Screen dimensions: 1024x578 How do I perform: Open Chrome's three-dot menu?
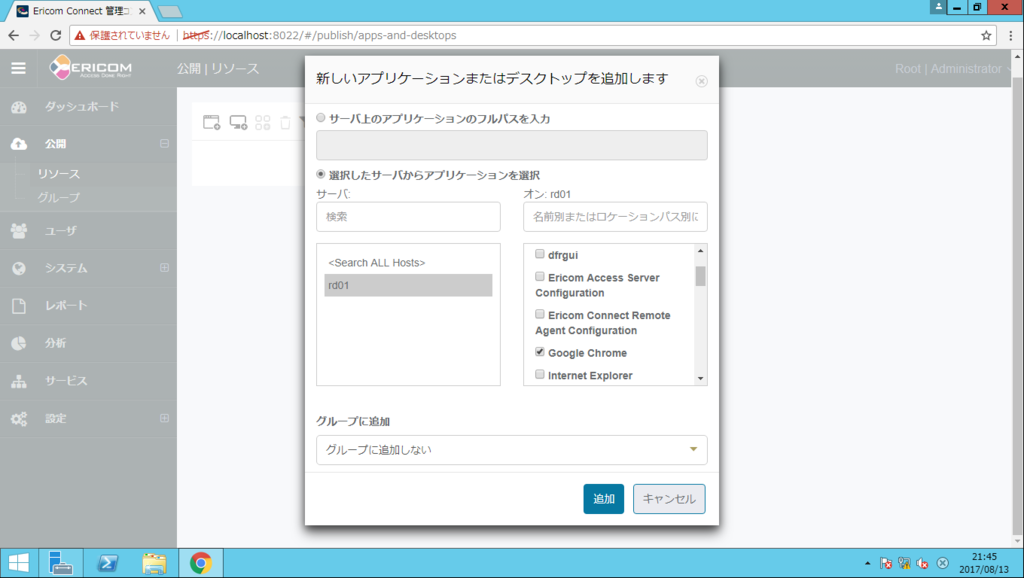click(1010, 35)
